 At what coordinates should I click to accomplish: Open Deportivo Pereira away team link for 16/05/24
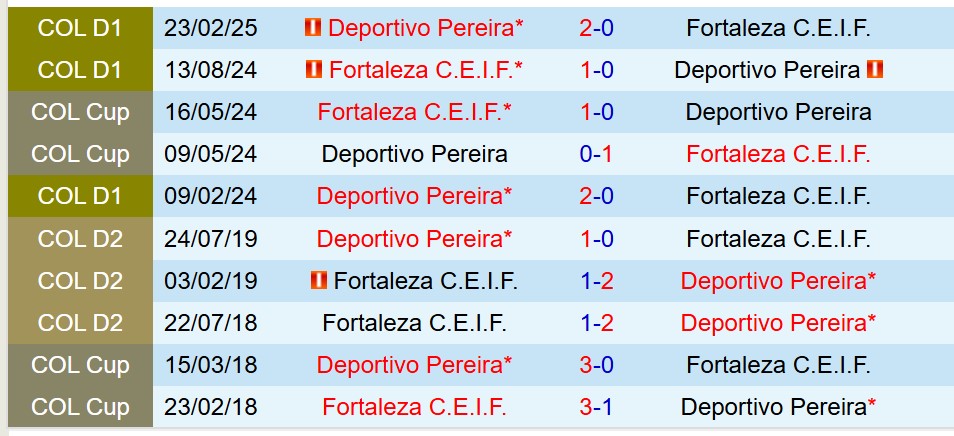[x=778, y=112]
